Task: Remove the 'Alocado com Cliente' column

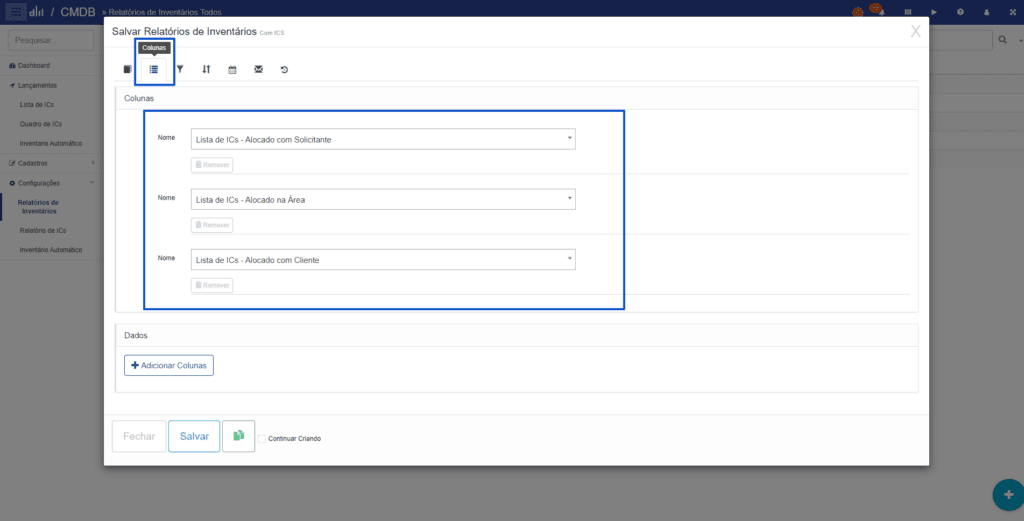Action: [212, 285]
